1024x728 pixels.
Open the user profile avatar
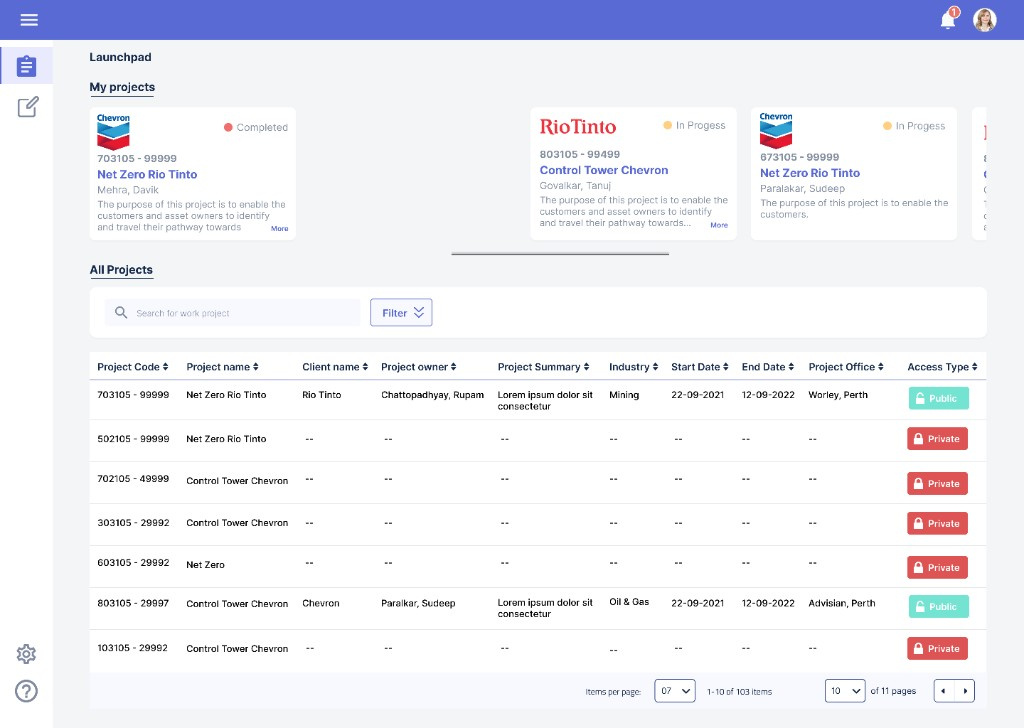tap(985, 20)
